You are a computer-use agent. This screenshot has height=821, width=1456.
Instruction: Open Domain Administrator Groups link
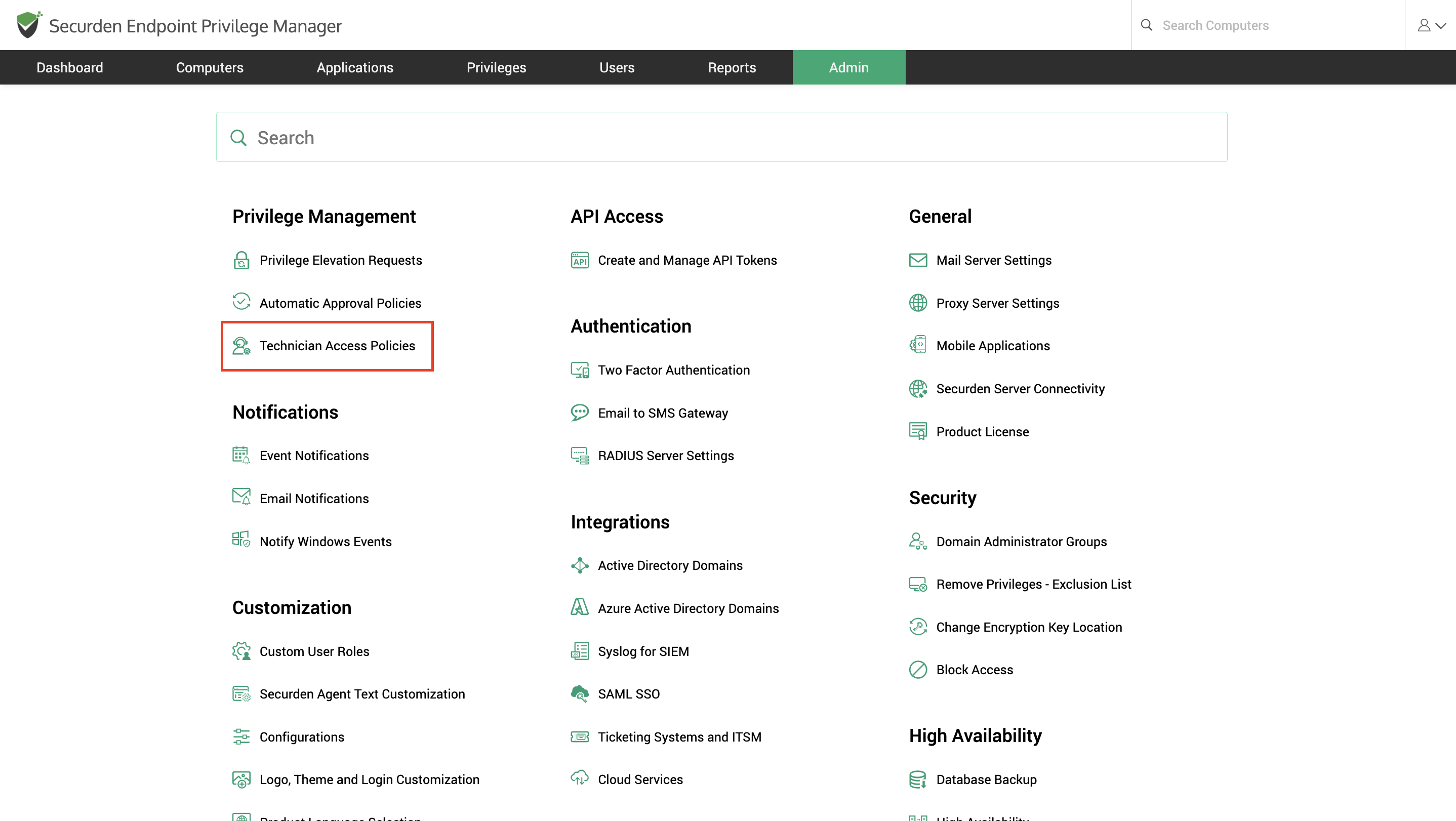point(1021,541)
